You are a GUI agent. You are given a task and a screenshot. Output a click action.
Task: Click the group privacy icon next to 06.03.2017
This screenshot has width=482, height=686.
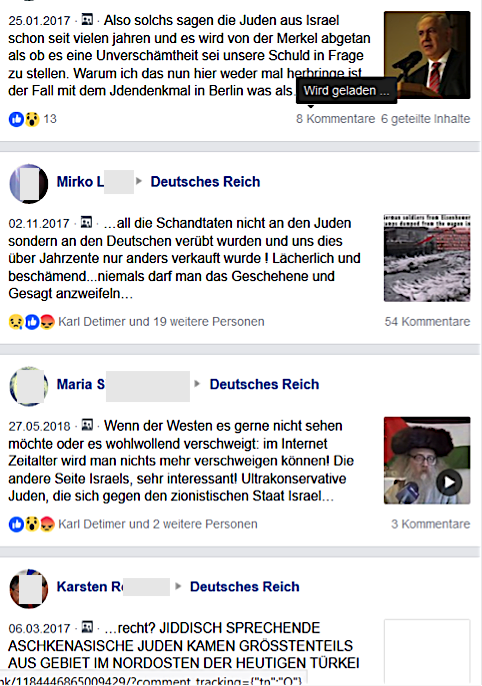(x=87, y=627)
